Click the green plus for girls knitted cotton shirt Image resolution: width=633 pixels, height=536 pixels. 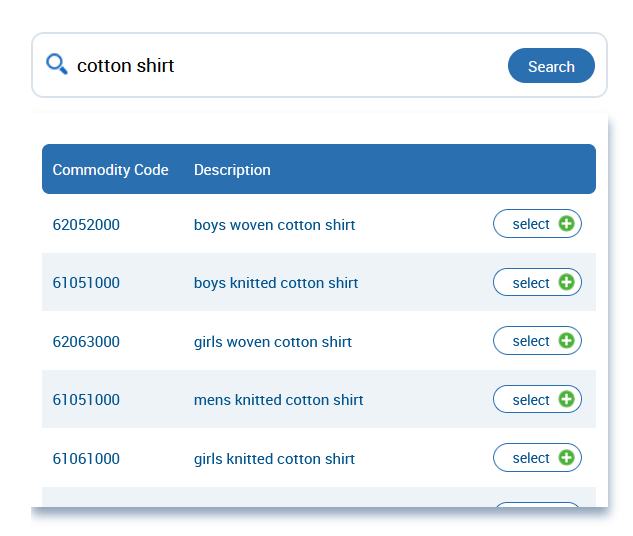pos(566,458)
